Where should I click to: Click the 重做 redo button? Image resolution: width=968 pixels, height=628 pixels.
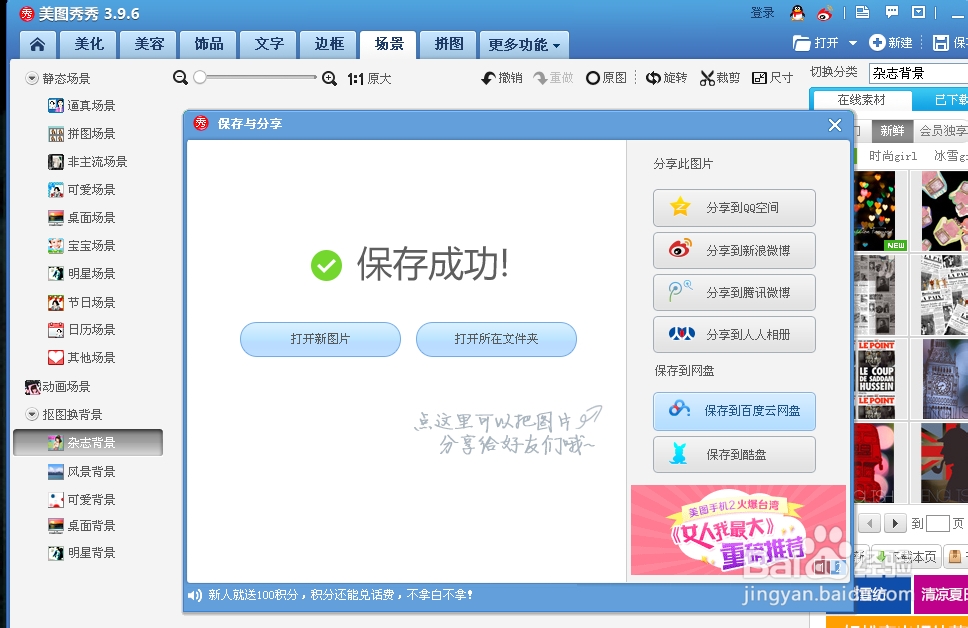point(553,78)
